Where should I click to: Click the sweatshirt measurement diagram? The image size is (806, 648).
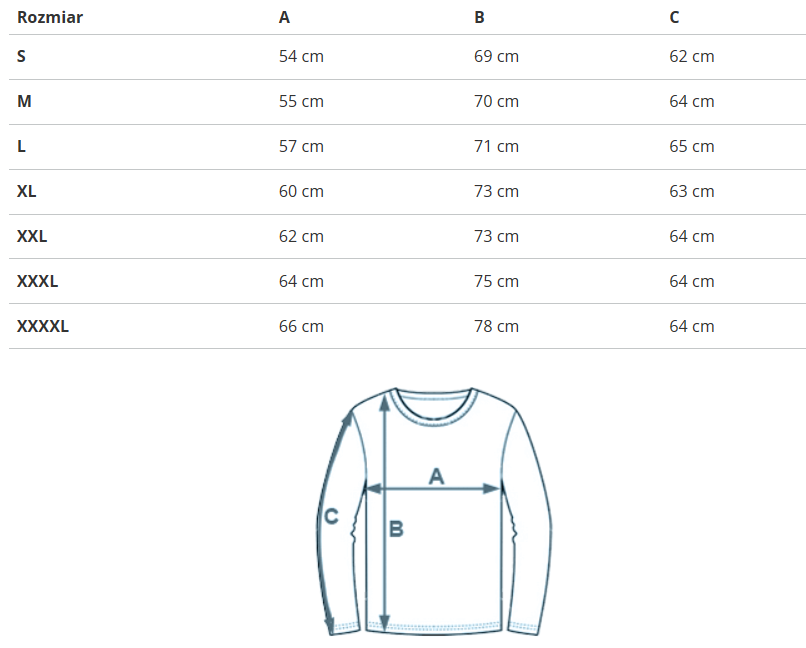click(x=435, y=510)
